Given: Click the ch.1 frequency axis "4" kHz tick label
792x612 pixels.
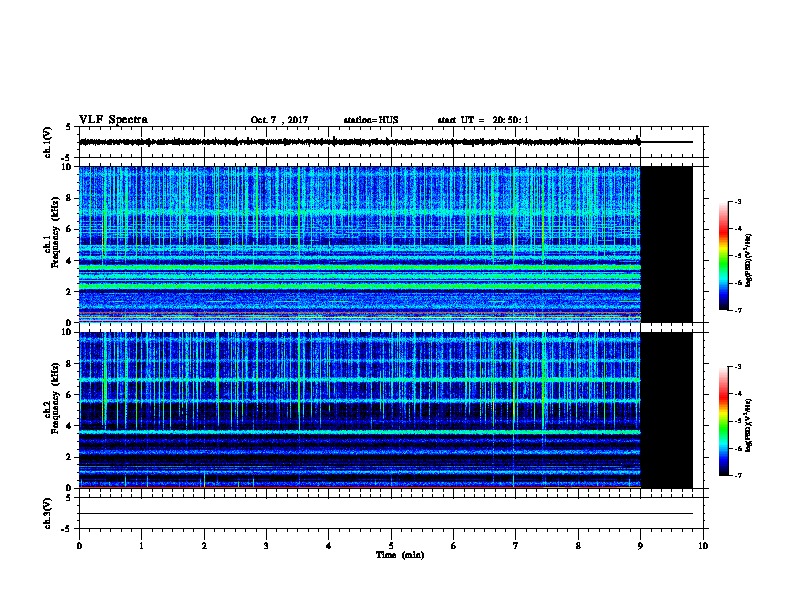Looking at the screenshot, I should (69, 261).
